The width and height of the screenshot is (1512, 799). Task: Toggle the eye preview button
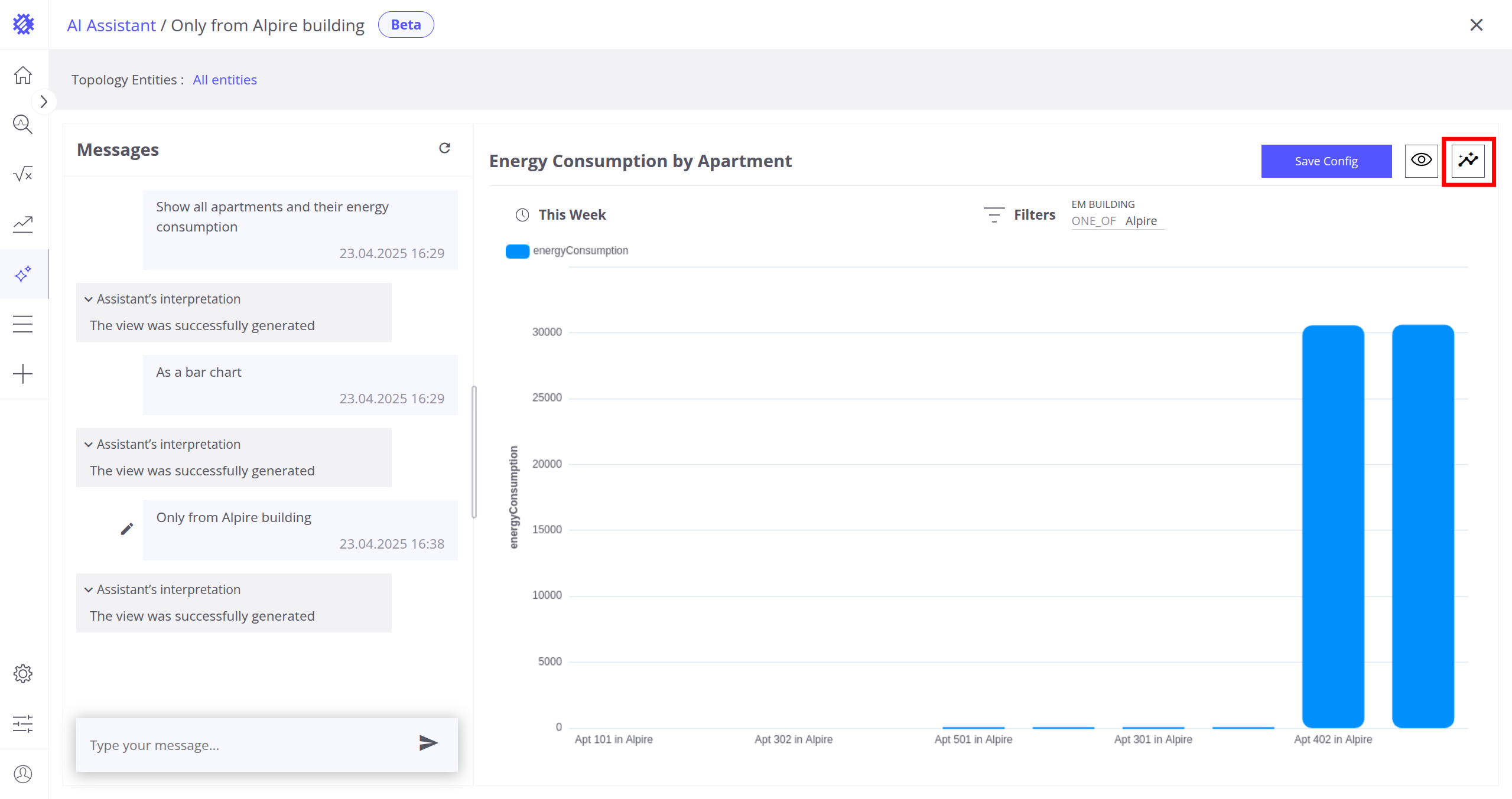[1421, 161]
